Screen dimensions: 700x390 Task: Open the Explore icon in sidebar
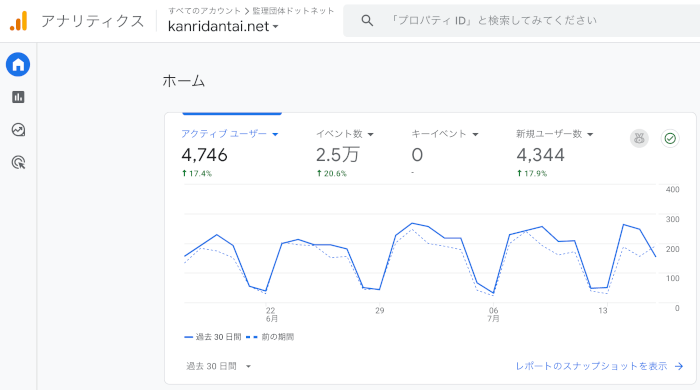pyautogui.click(x=18, y=130)
